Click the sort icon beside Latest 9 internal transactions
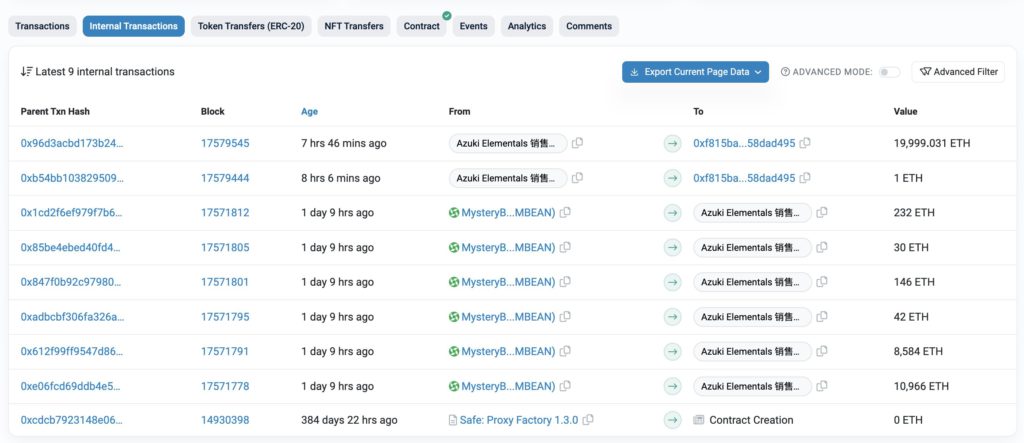This screenshot has height=443, width=1024. click(26, 72)
